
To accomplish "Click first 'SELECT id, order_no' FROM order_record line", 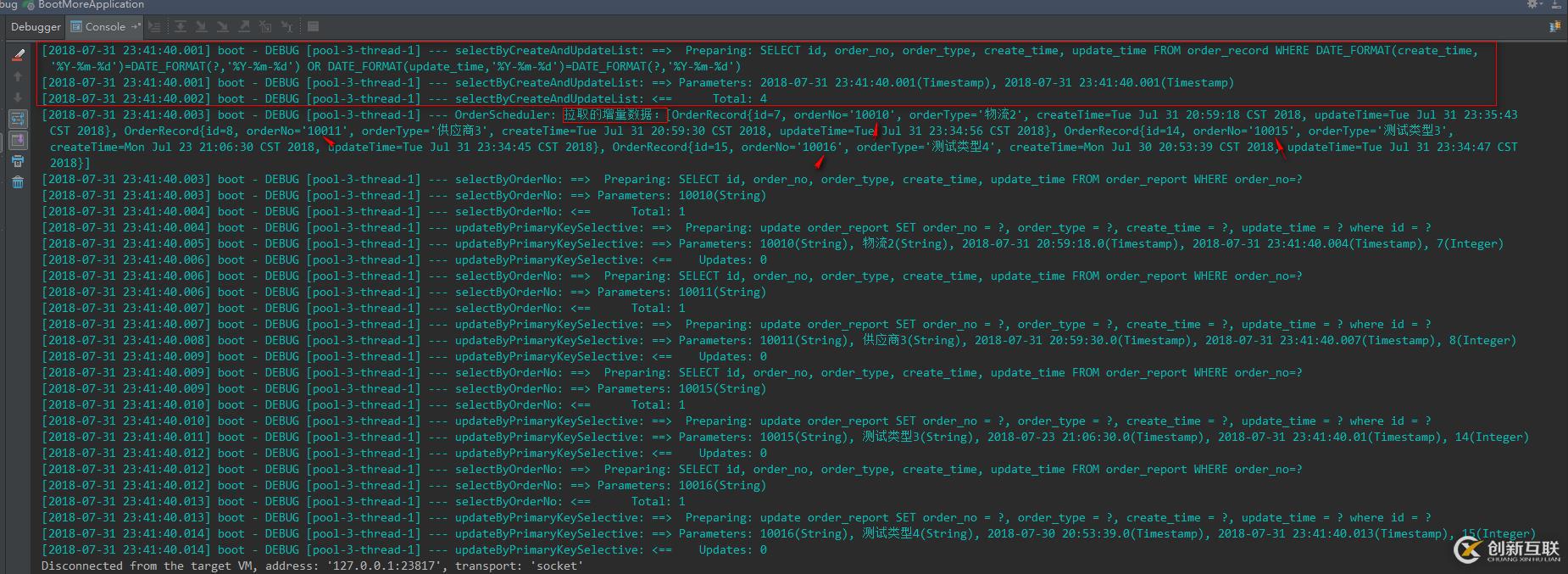I will pyautogui.click(x=759, y=50).
